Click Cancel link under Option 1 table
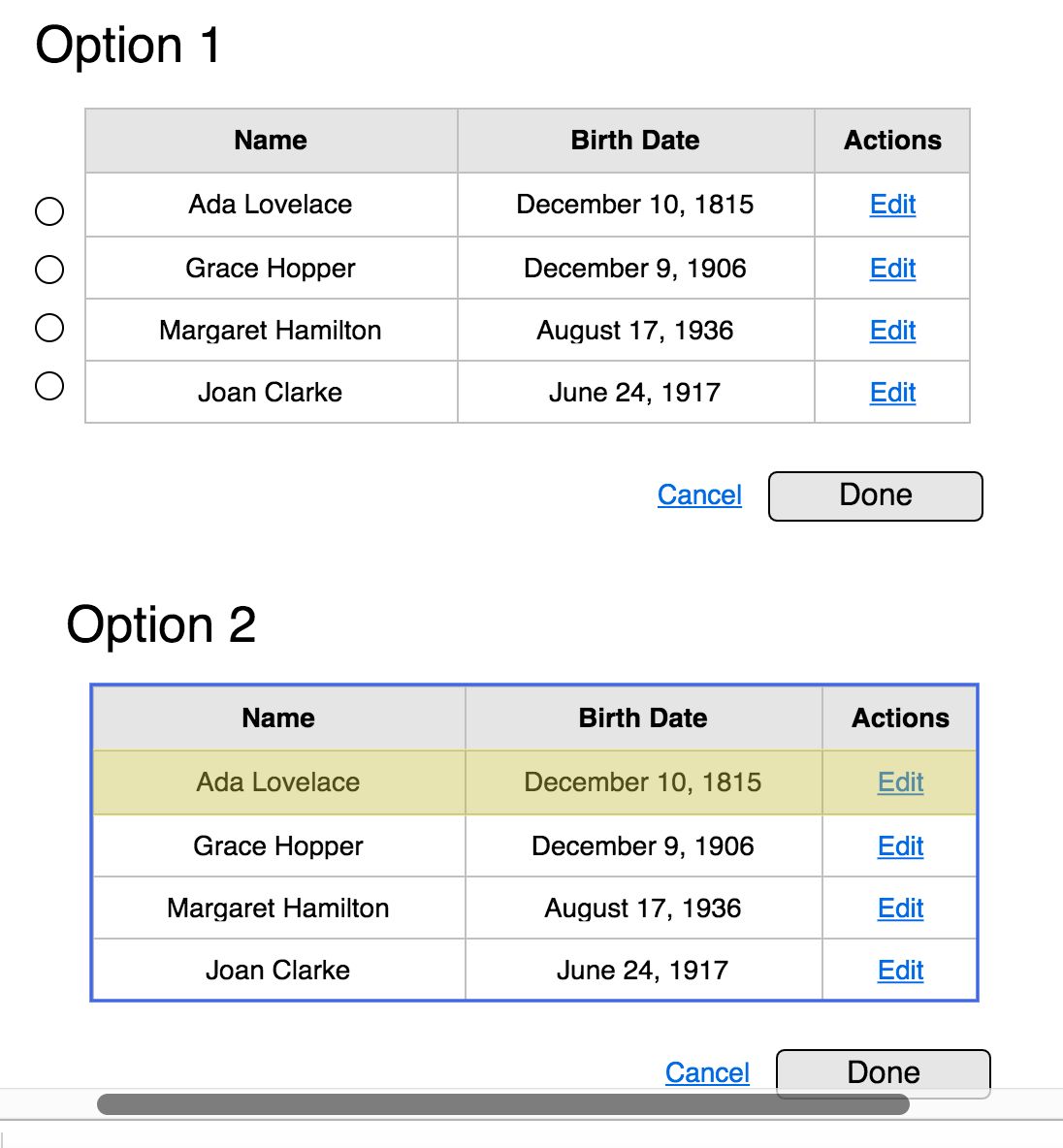The width and height of the screenshot is (1063, 1148). 699,495
